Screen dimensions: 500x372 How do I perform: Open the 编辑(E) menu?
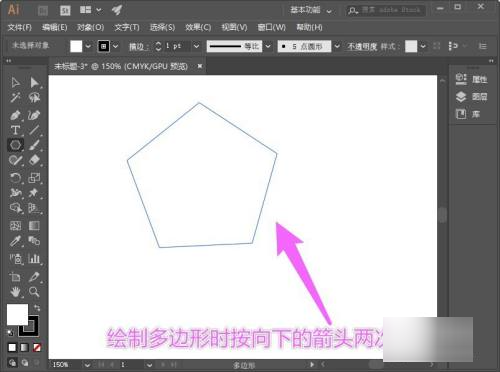pos(55,27)
